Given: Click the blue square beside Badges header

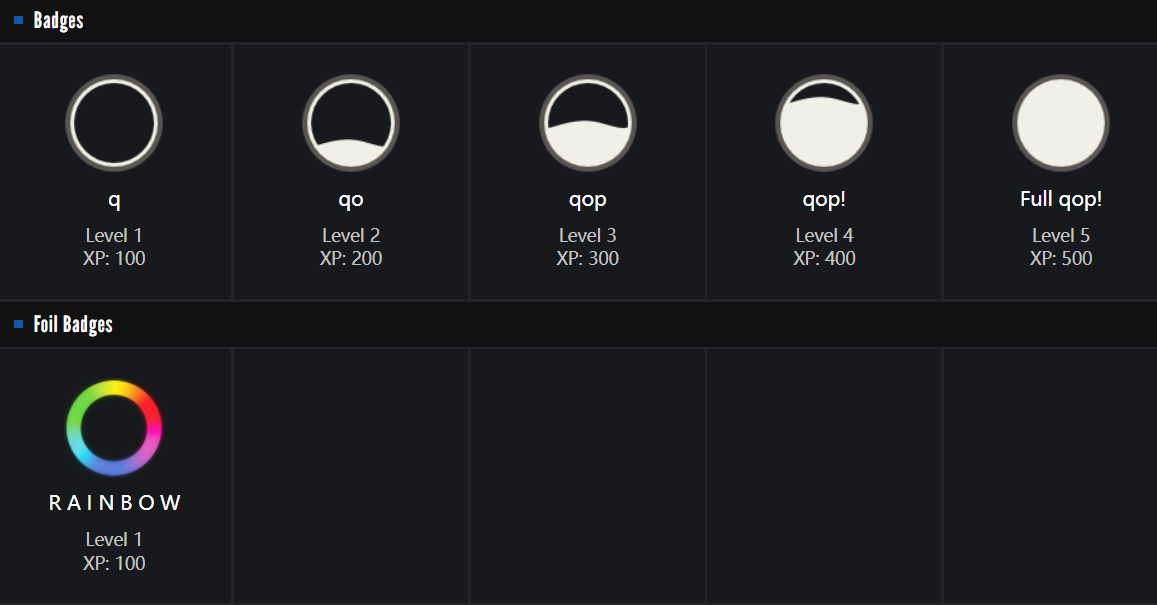Looking at the screenshot, I should coord(18,20).
